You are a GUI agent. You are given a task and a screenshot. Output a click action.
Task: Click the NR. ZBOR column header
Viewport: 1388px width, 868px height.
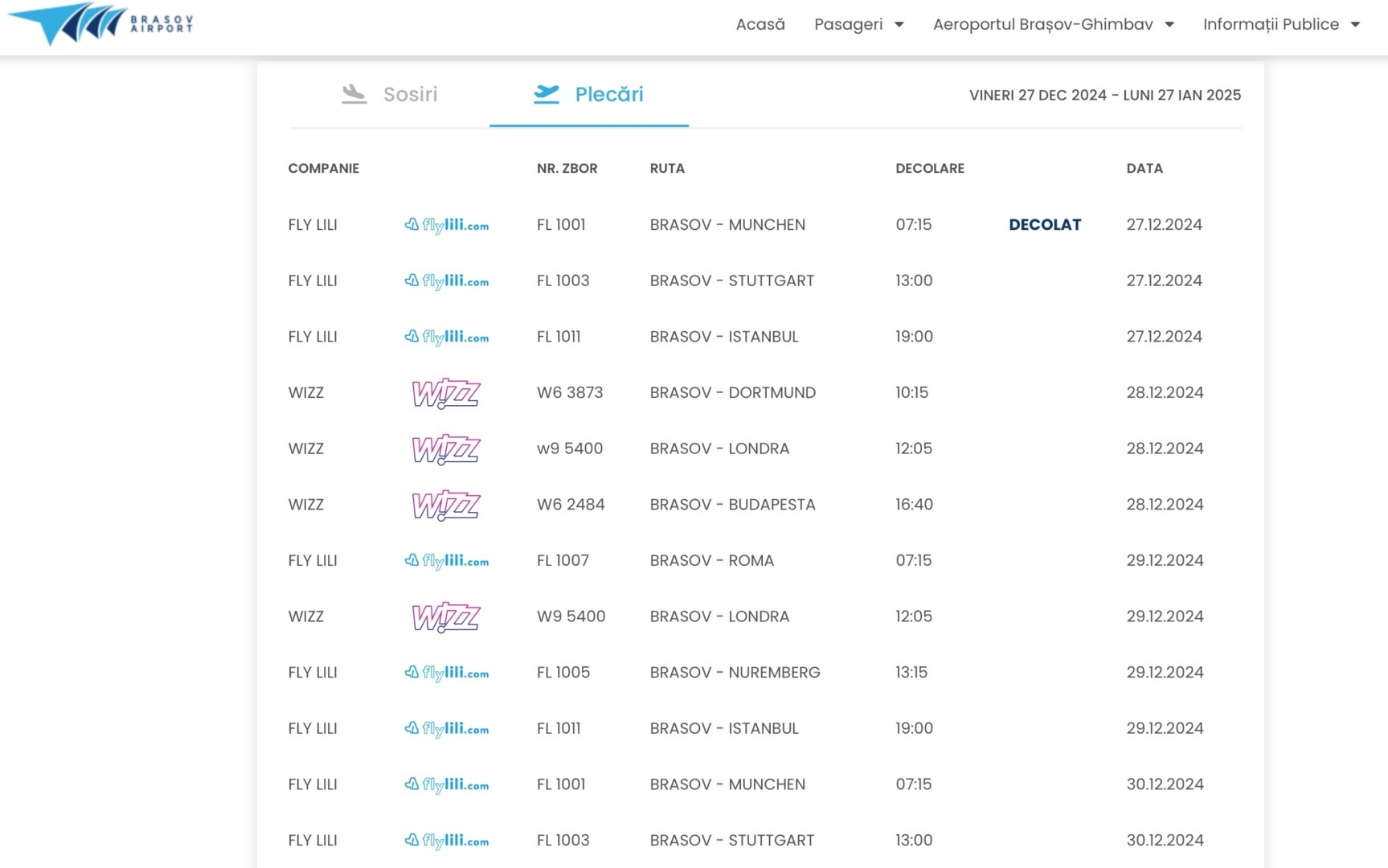click(x=567, y=168)
